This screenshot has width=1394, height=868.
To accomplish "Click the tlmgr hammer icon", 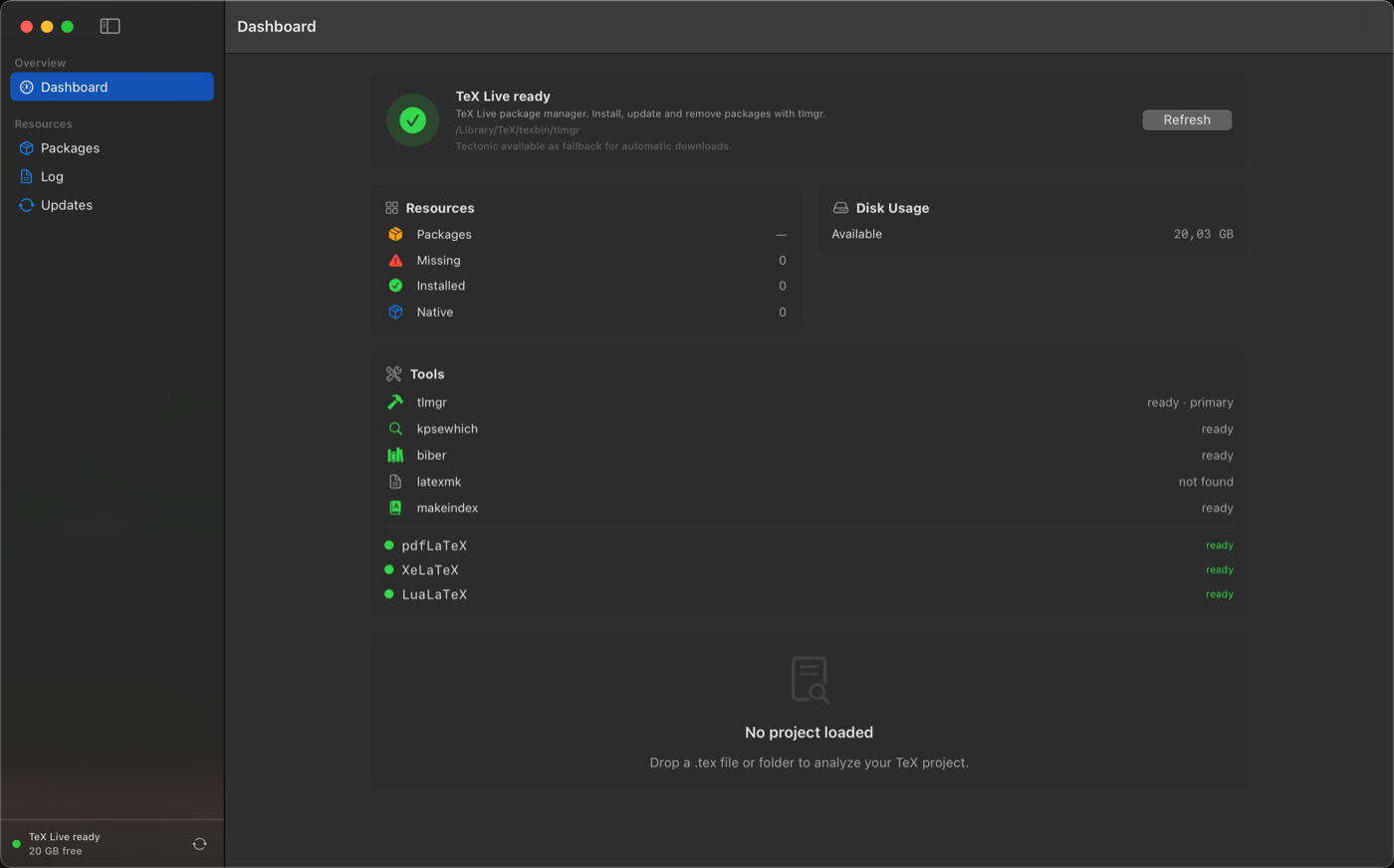I will (395, 402).
